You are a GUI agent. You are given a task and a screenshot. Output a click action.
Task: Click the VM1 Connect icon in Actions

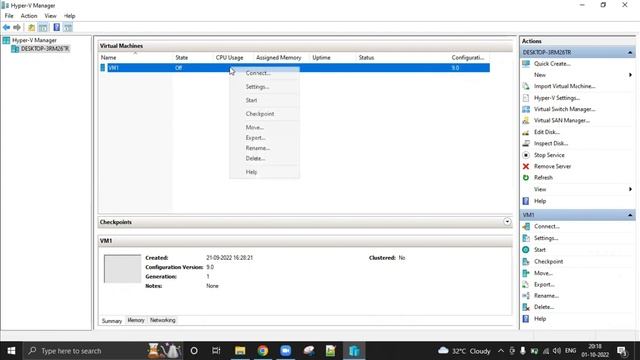(x=526, y=226)
